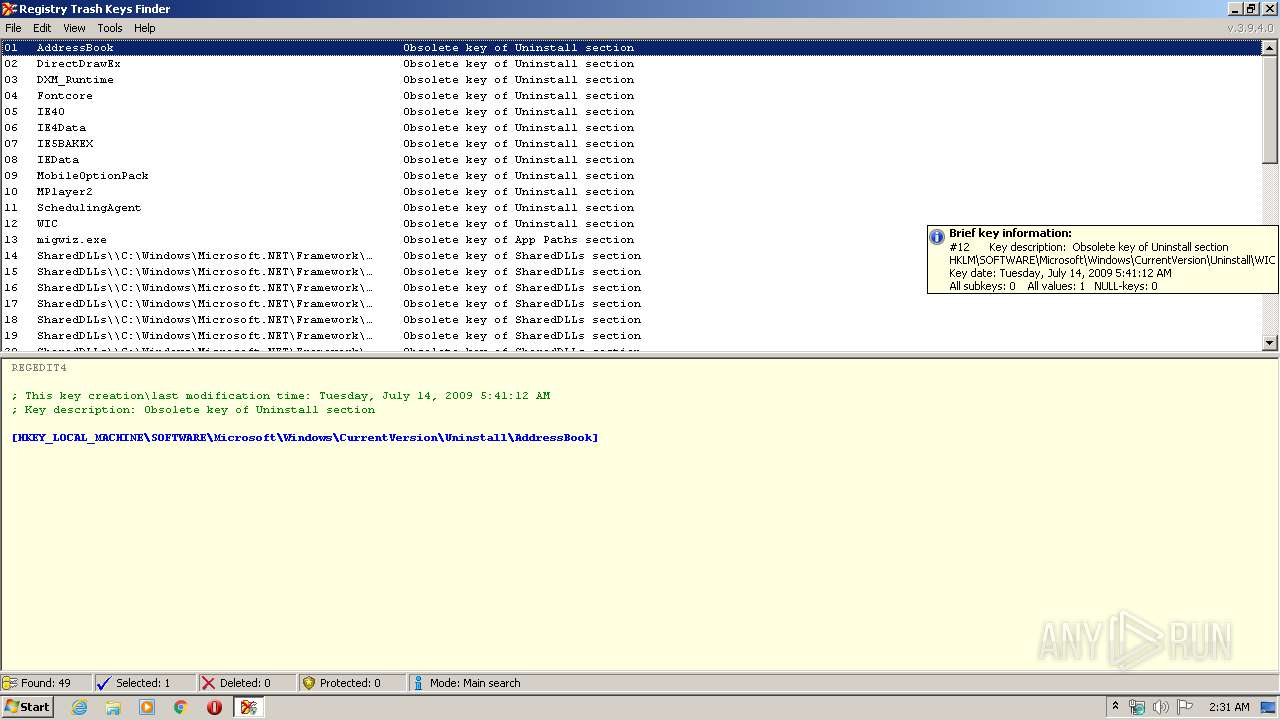Image resolution: width=1280 pixels, height=720 pixels.
Task: Click the Found: 49 status icon
Action: pos(10,683)
